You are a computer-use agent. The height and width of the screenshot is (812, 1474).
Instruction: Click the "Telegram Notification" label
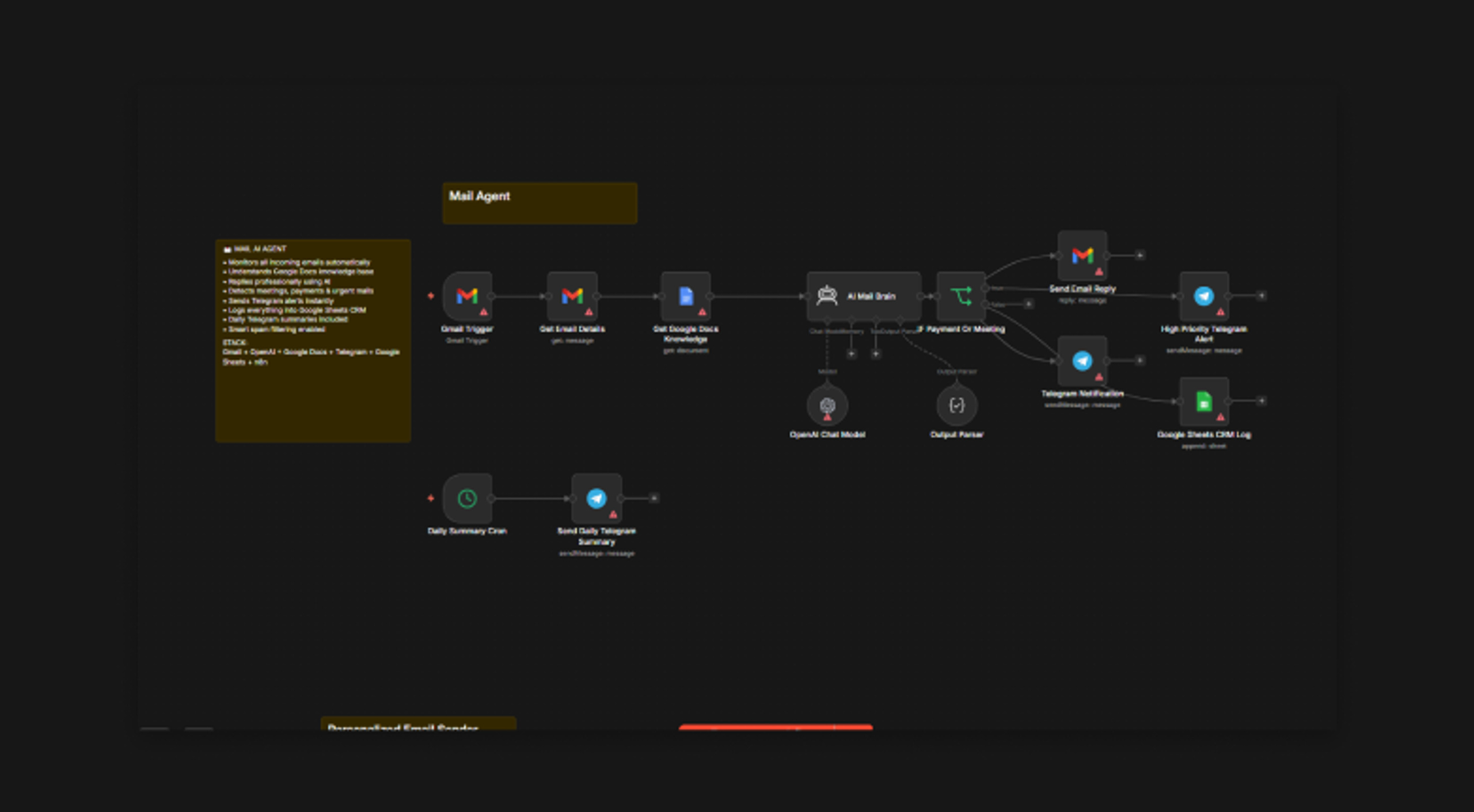pos(1082,394)
